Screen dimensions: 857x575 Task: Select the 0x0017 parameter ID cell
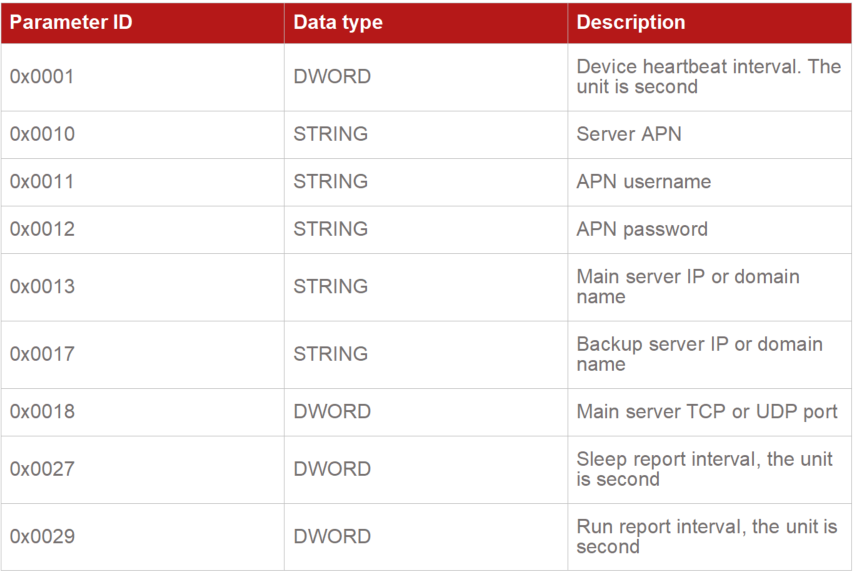pos(42,354)
